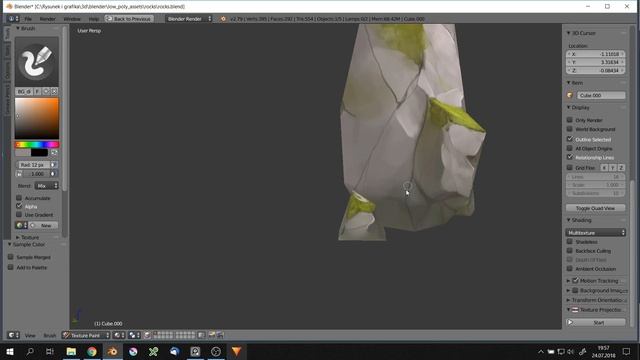Toggle radius pressure sensitivity icon
This screenshot has width=640, height=360.
click(53, 164)
